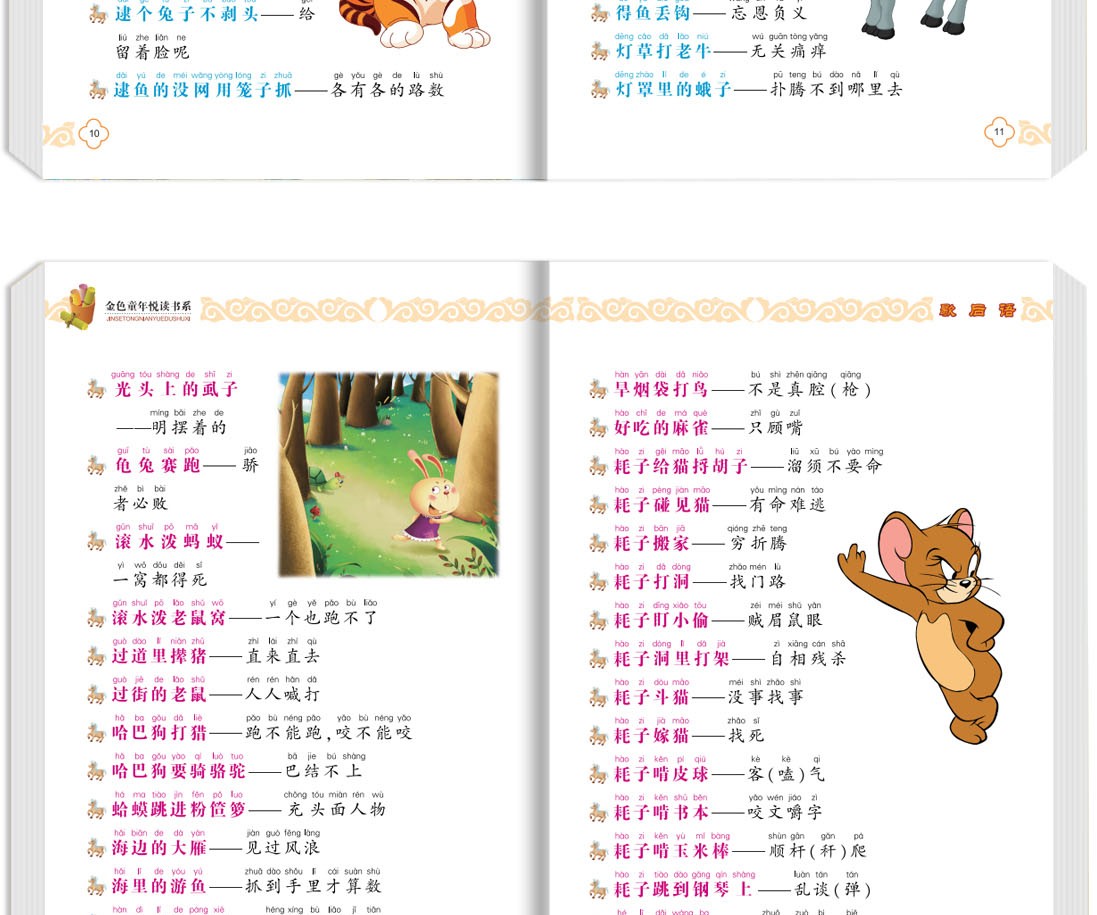Click the horse bullet beside 耗子跳到钢琴上
Image resolution: width=1097 pixels, height=915 pixels.
point(598,889)
